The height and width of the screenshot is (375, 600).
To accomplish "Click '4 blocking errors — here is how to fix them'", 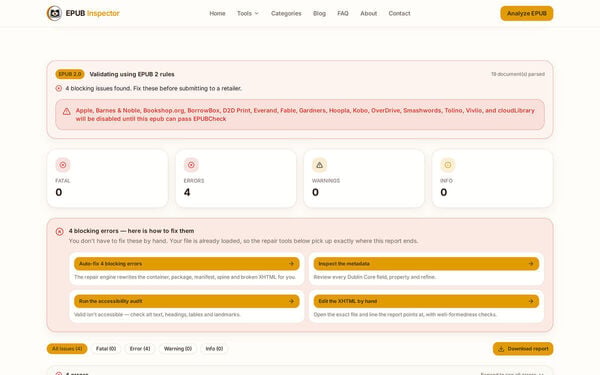I will pos(131,231).
